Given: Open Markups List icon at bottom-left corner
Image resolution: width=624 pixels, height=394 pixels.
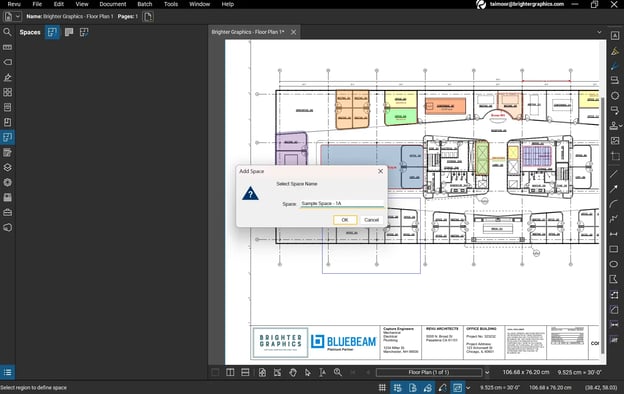Looking at the screenshot, I should pyautogui.click(x=7, y=373).
